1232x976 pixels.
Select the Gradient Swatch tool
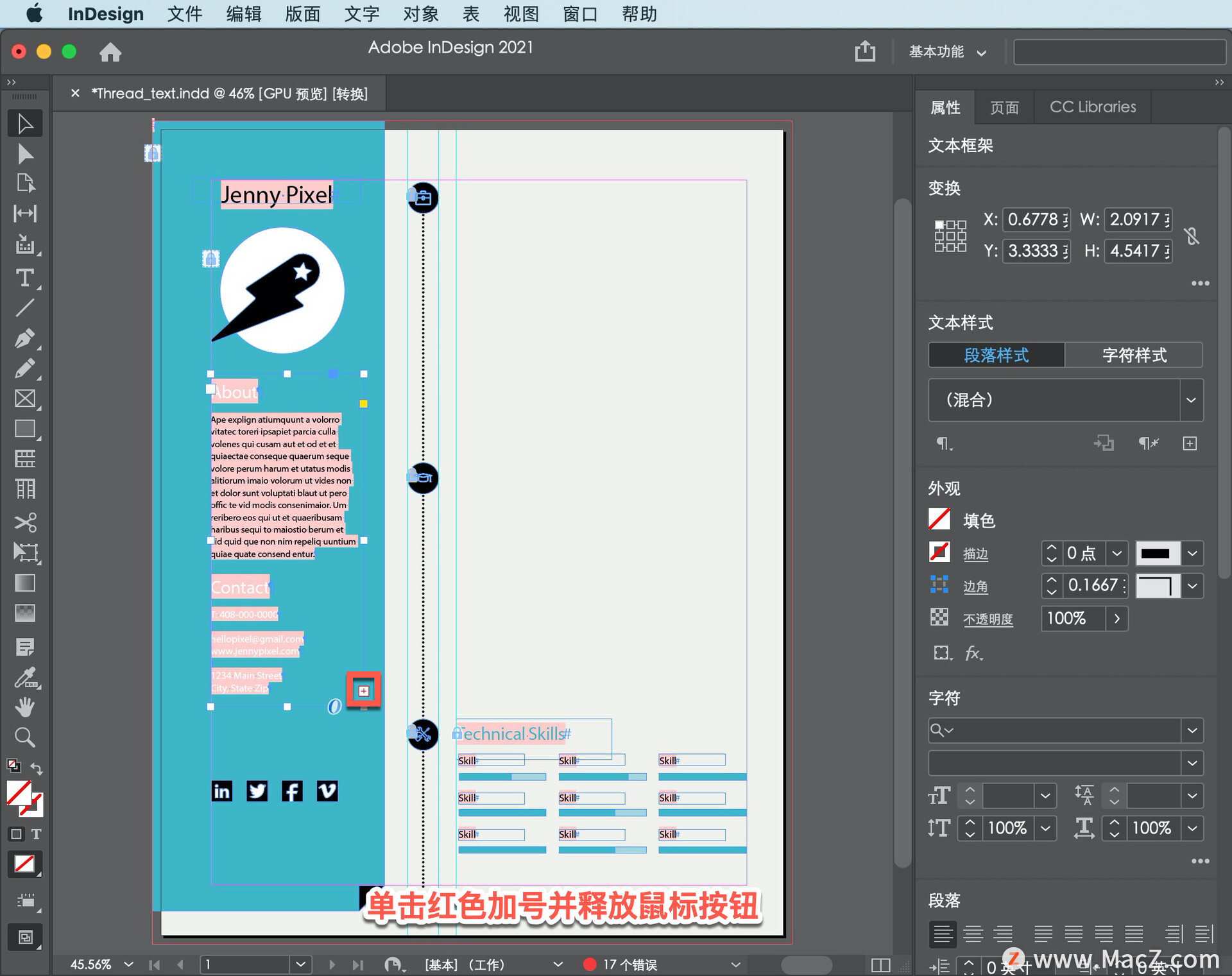coord(25,583)
